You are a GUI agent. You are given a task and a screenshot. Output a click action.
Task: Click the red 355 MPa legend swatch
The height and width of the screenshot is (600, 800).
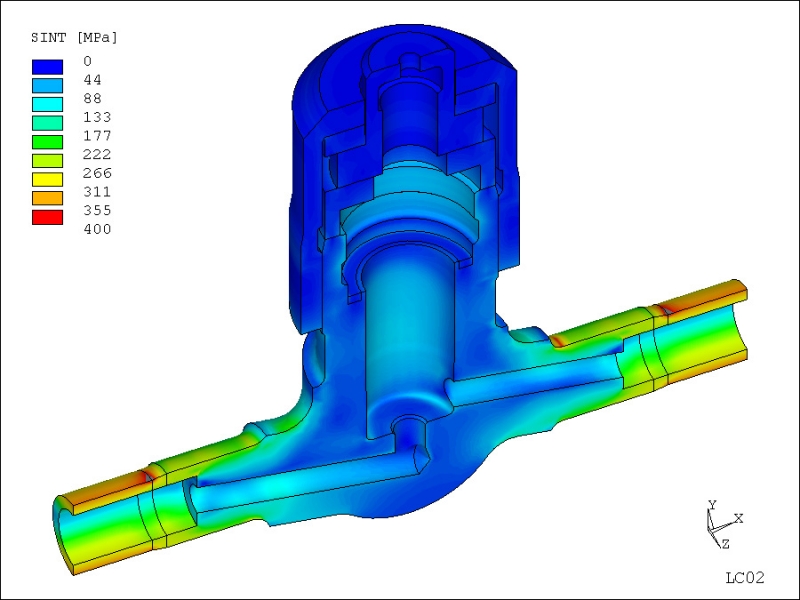pyautogui.click(x=47, y=217)
